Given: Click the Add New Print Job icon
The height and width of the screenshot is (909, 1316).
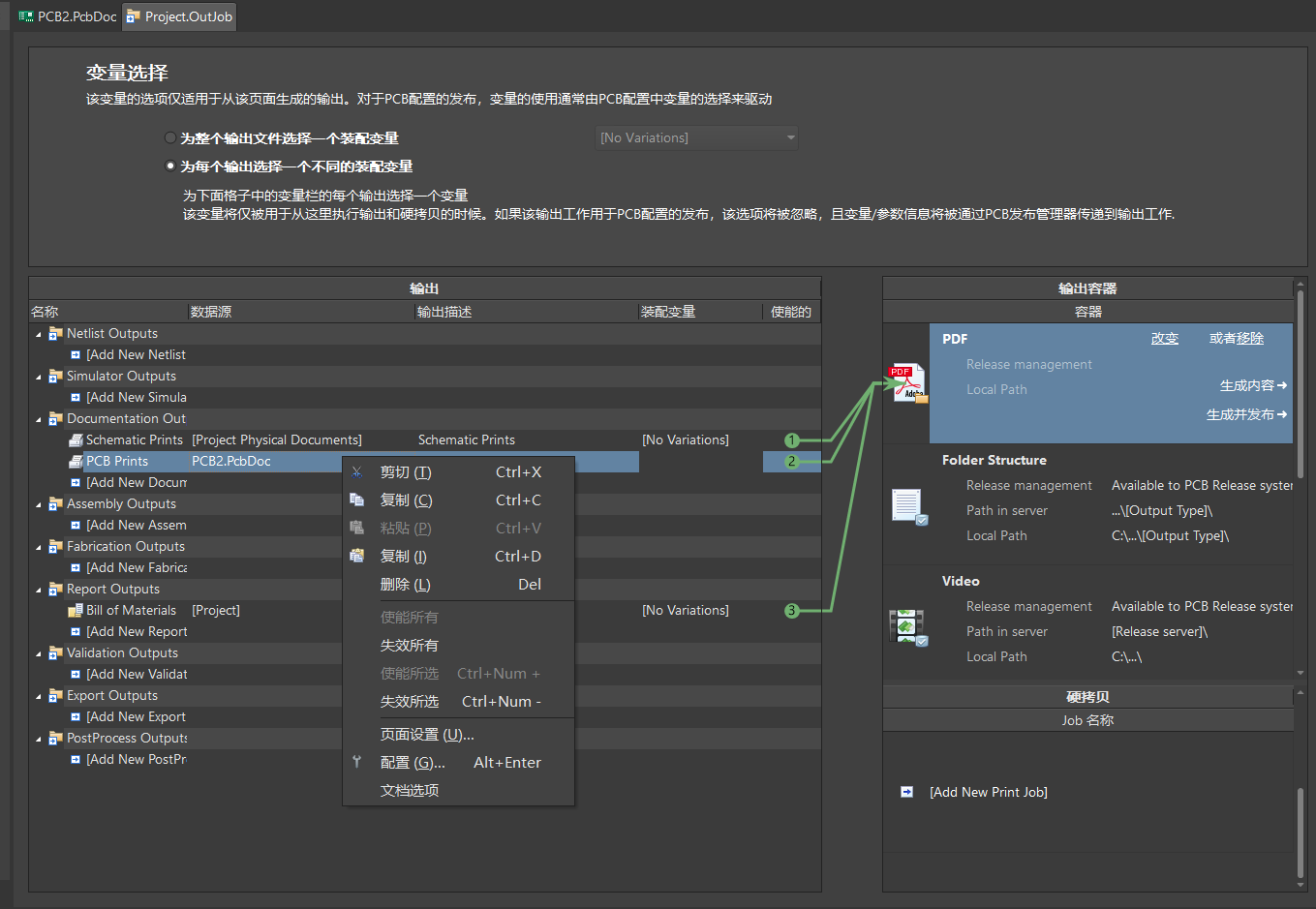Looking at the screenshot, I should 907,791.
